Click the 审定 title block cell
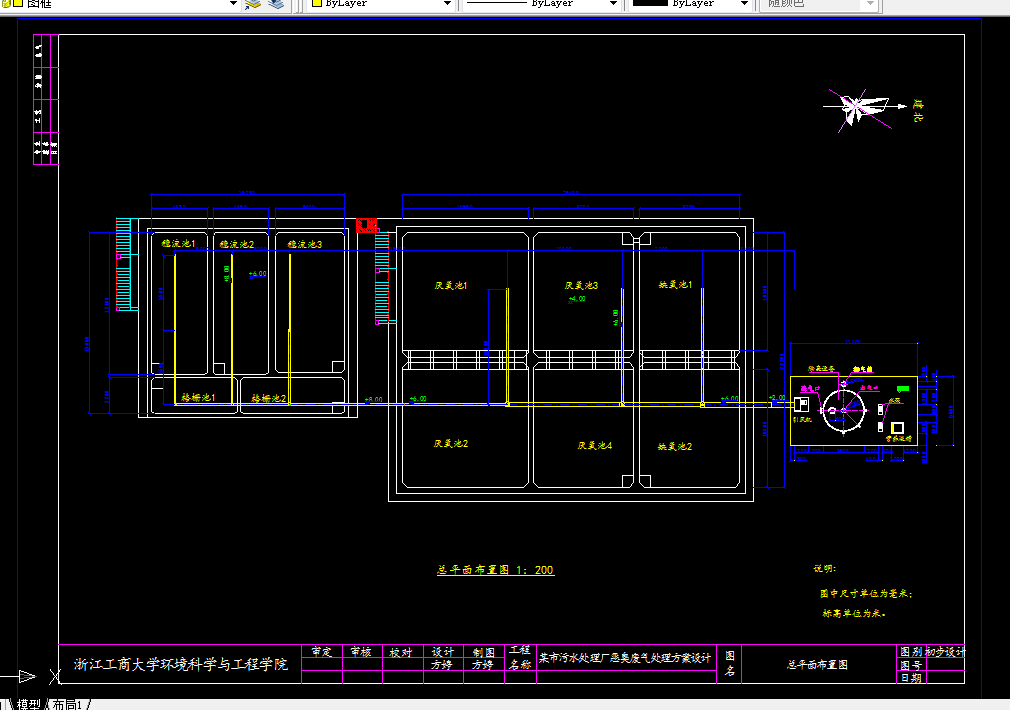The width and height of the screenshot is (1010, 710). click(321, 651)
